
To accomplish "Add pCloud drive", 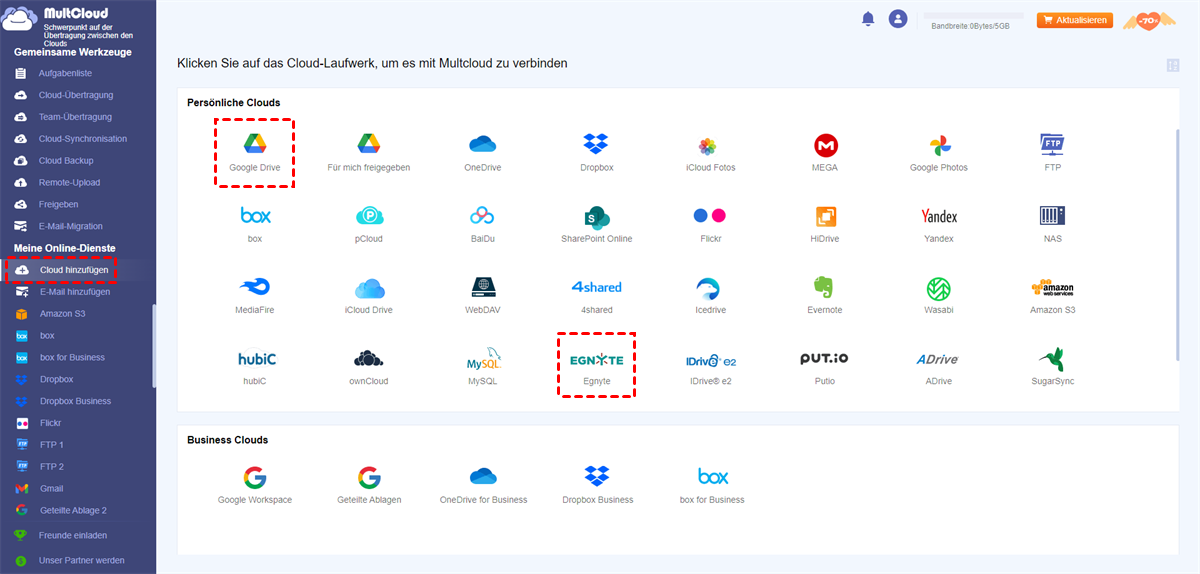I will [369, 216].
